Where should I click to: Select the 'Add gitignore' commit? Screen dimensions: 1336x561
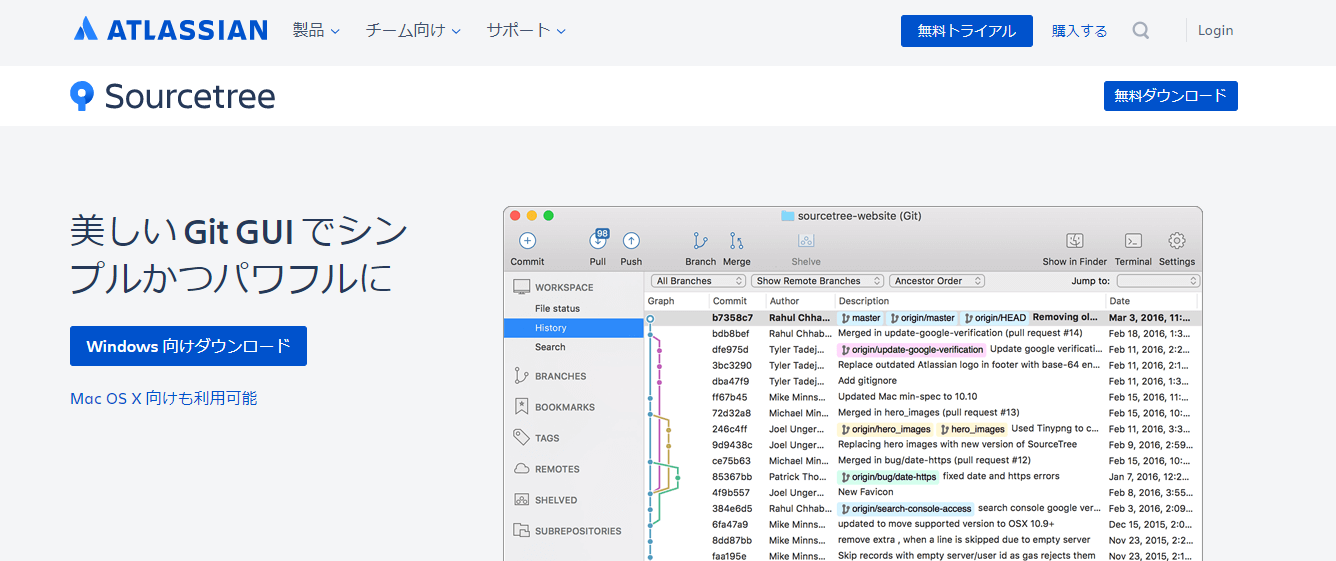(x=923, y=381)
